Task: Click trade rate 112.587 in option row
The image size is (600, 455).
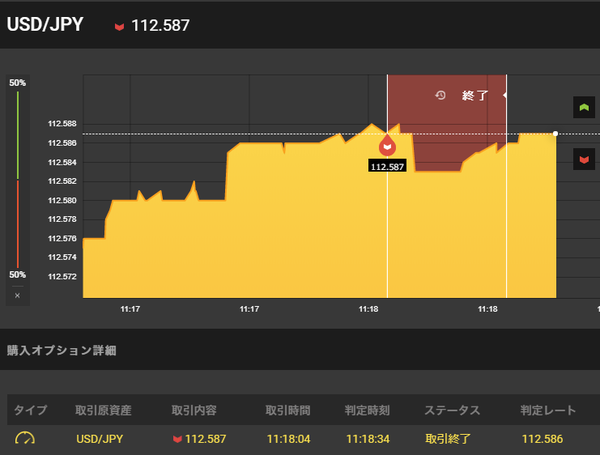Action: (205, 439)
